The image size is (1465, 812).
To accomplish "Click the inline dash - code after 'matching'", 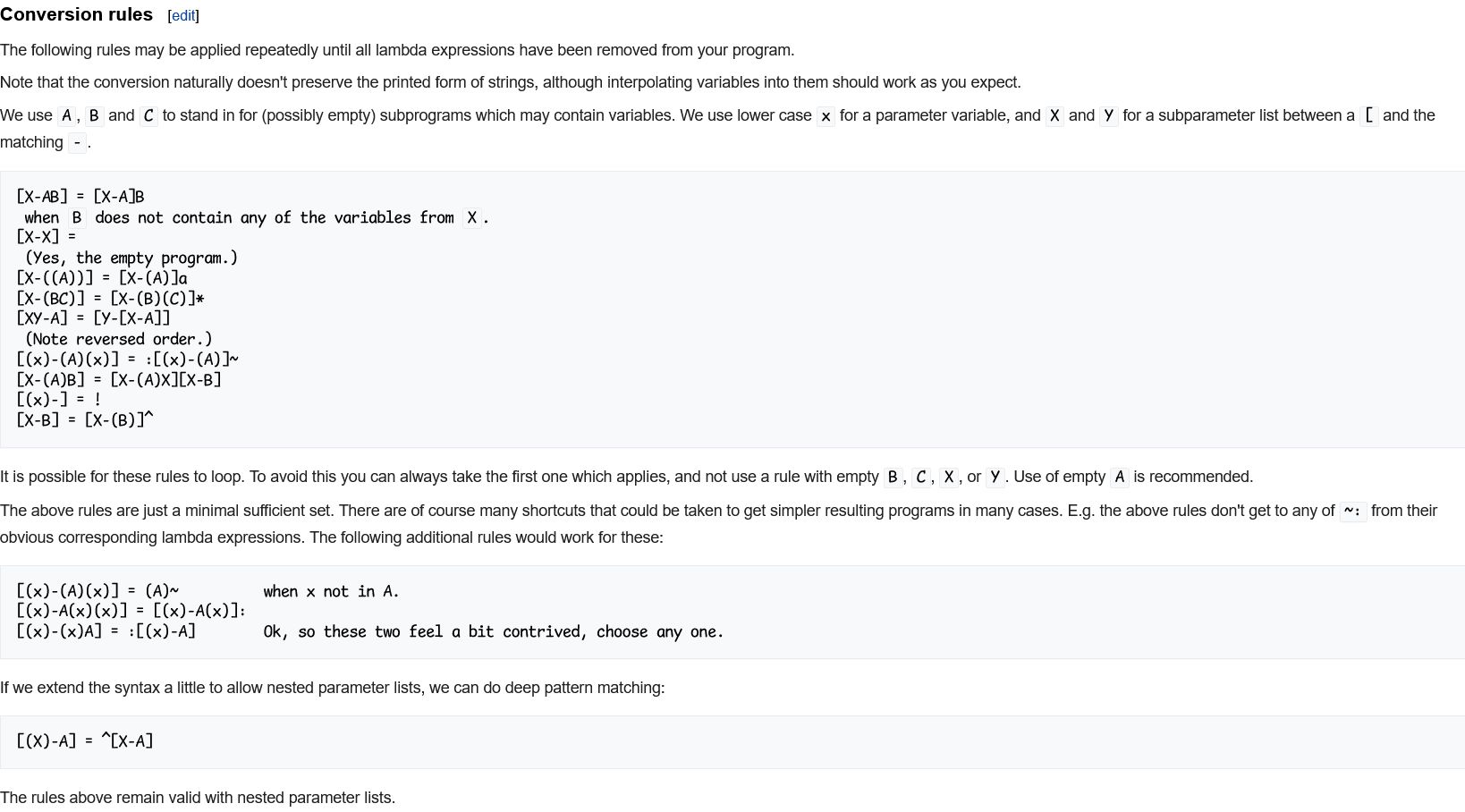I will pos(78,143).
